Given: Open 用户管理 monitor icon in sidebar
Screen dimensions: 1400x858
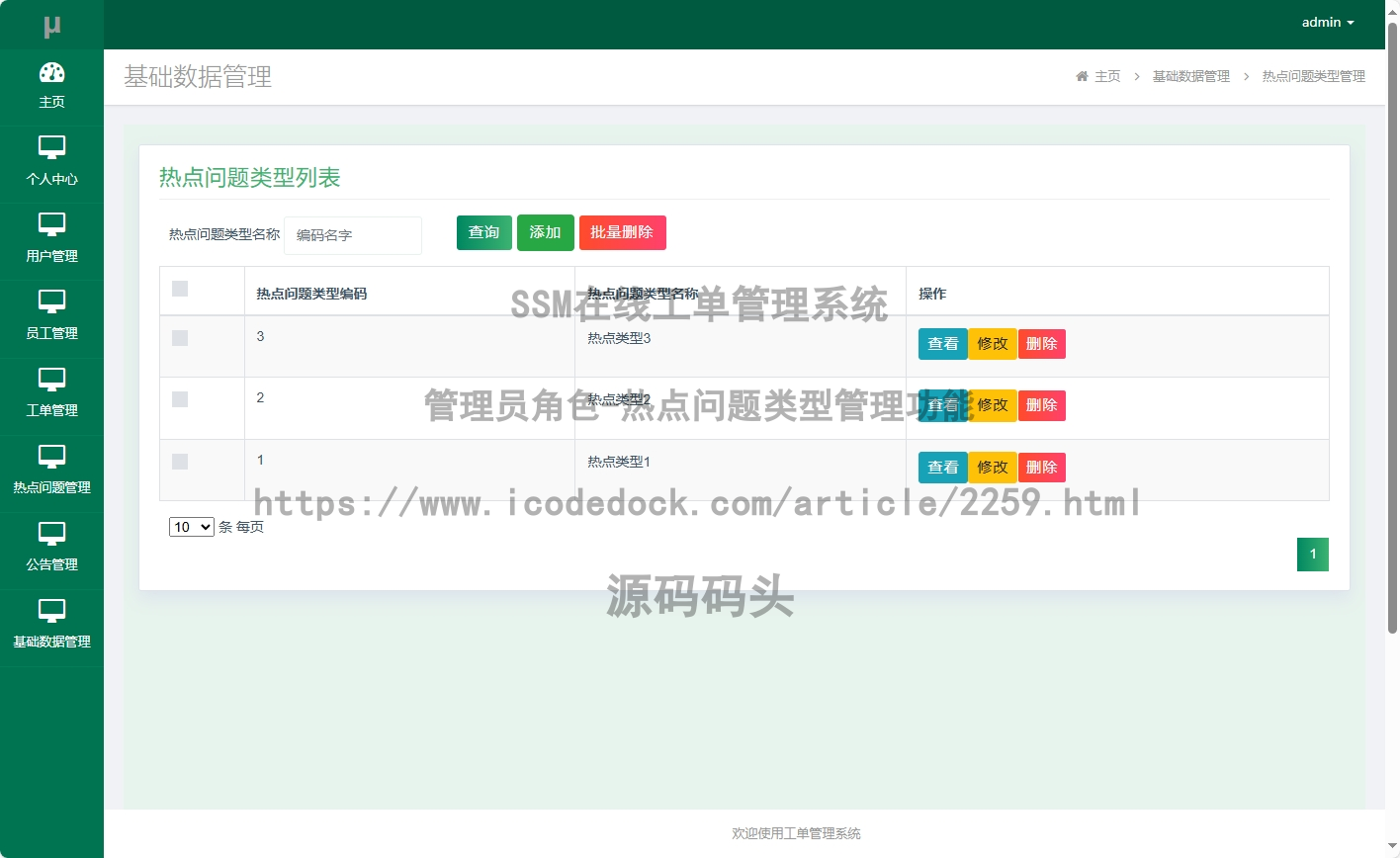Looking at the screenshot, I should (51, 225).
